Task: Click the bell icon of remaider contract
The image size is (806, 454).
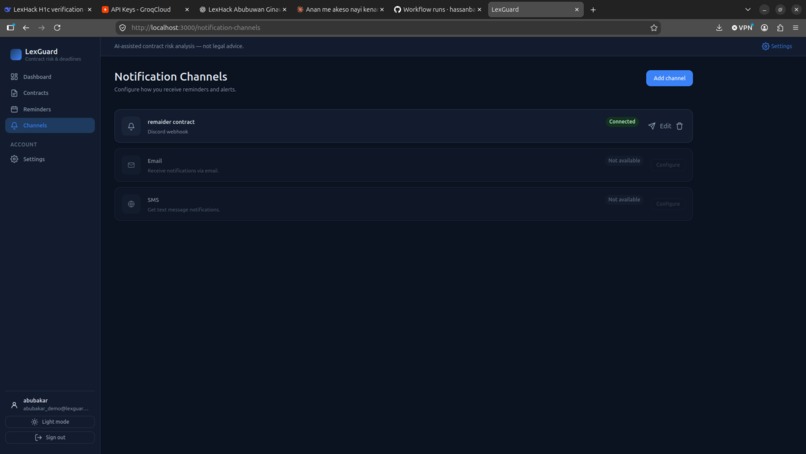Action: coord(131,126)
